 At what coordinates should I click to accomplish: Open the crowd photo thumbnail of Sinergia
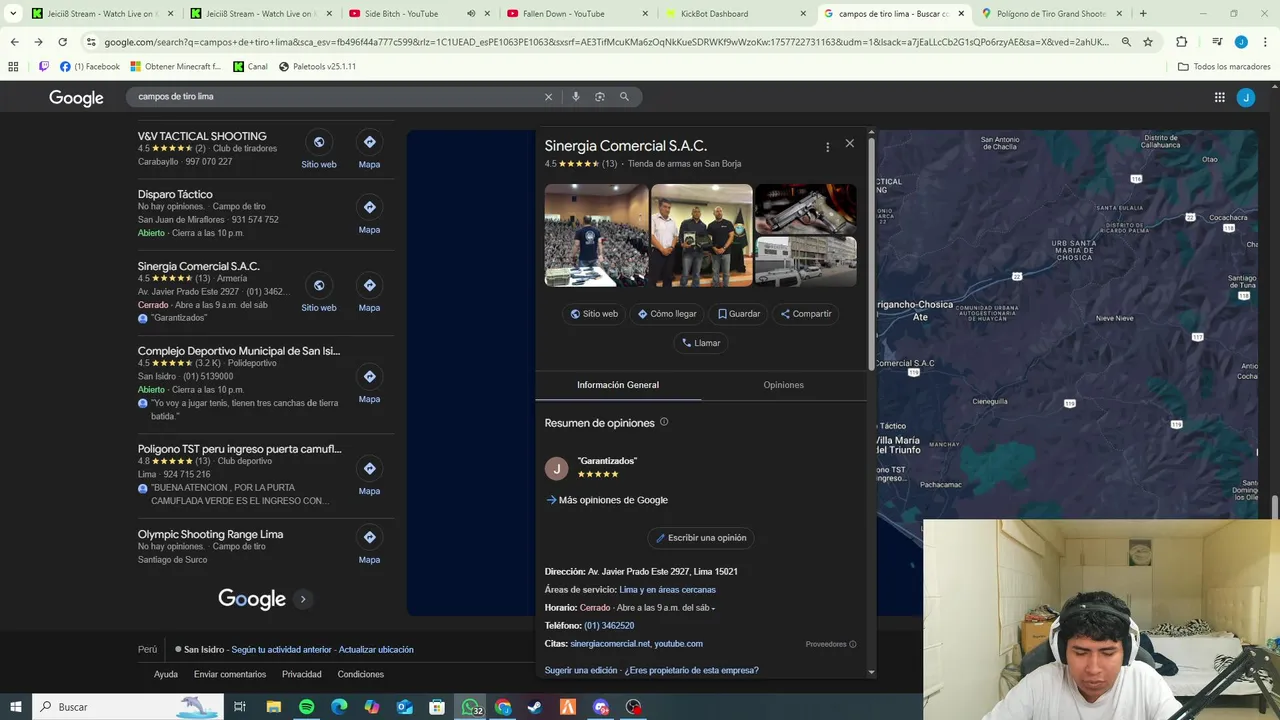tap(597, 235)
